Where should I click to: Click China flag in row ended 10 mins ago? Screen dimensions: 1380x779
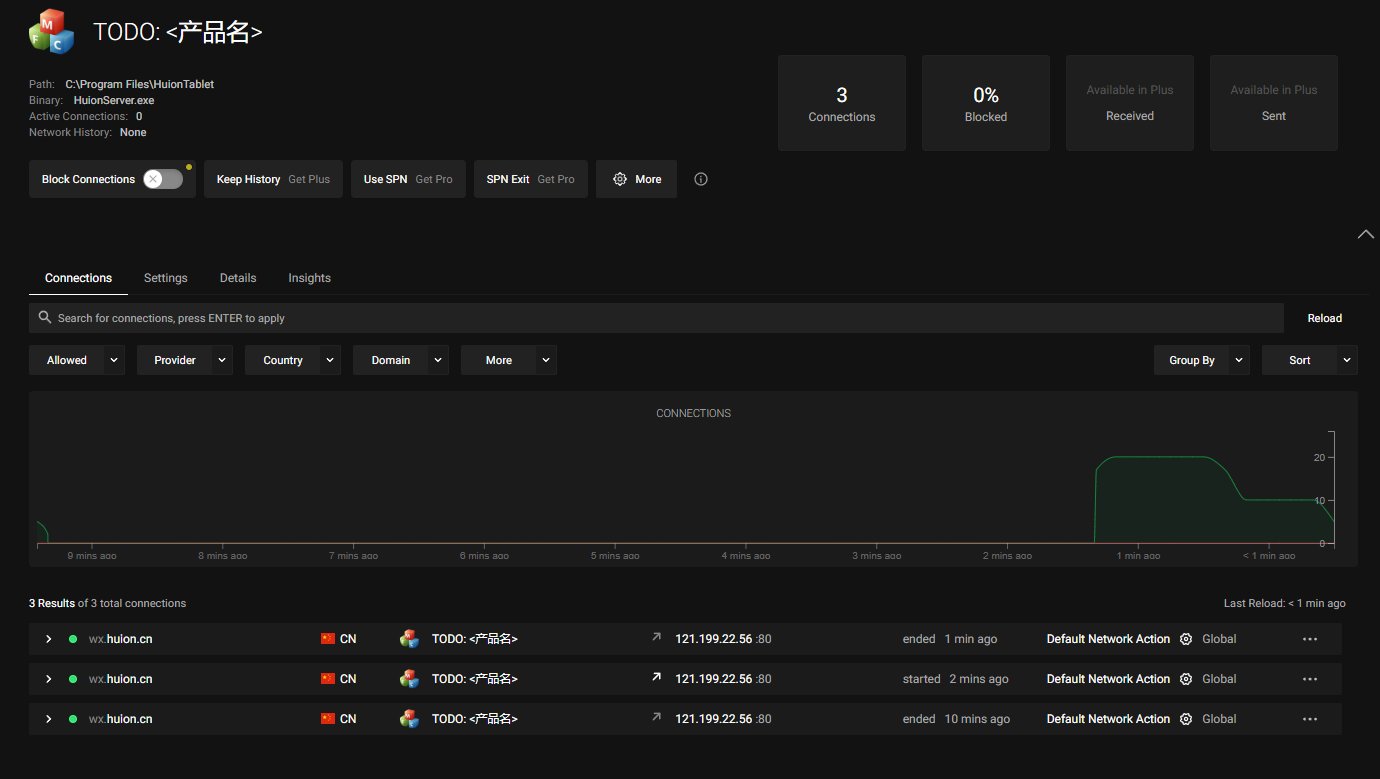(x=328, y=718)
